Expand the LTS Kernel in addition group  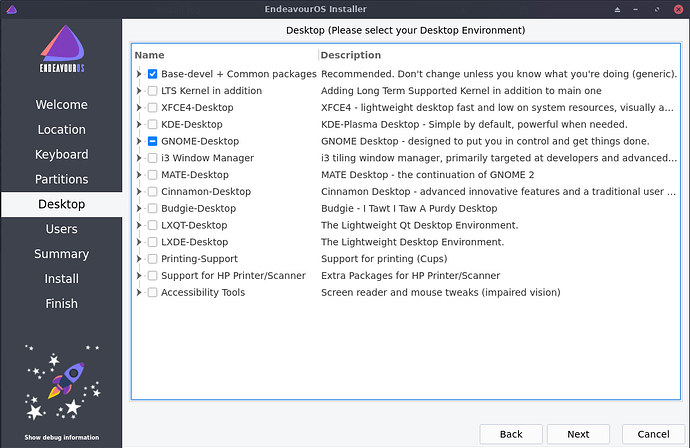140,91
